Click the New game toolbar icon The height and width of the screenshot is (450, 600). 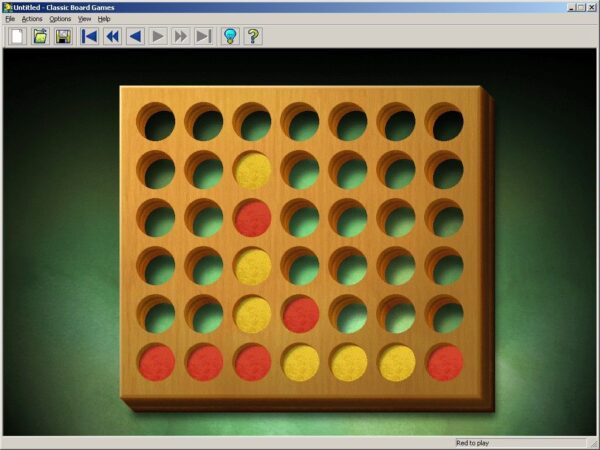click(x=17, y=37)
